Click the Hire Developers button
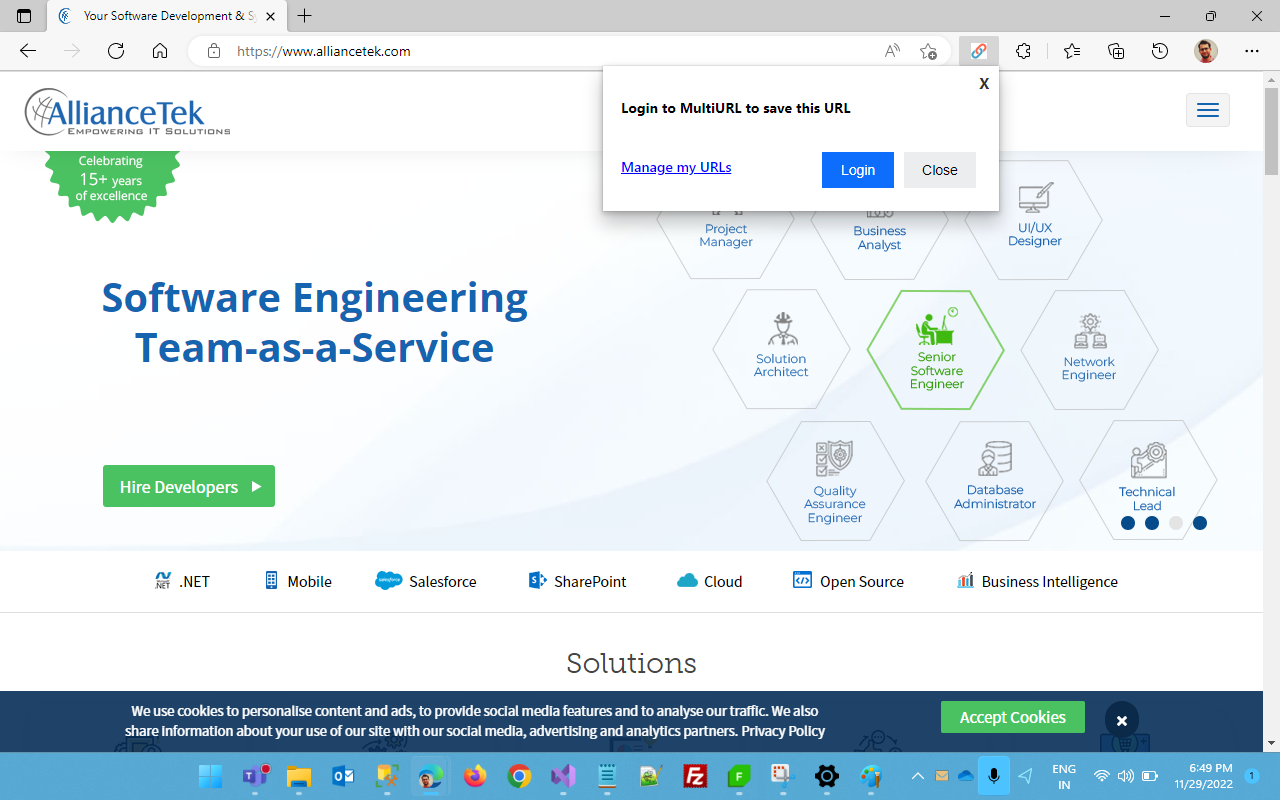The height and width of the screenshot is (800, 1280). (188, 486)
